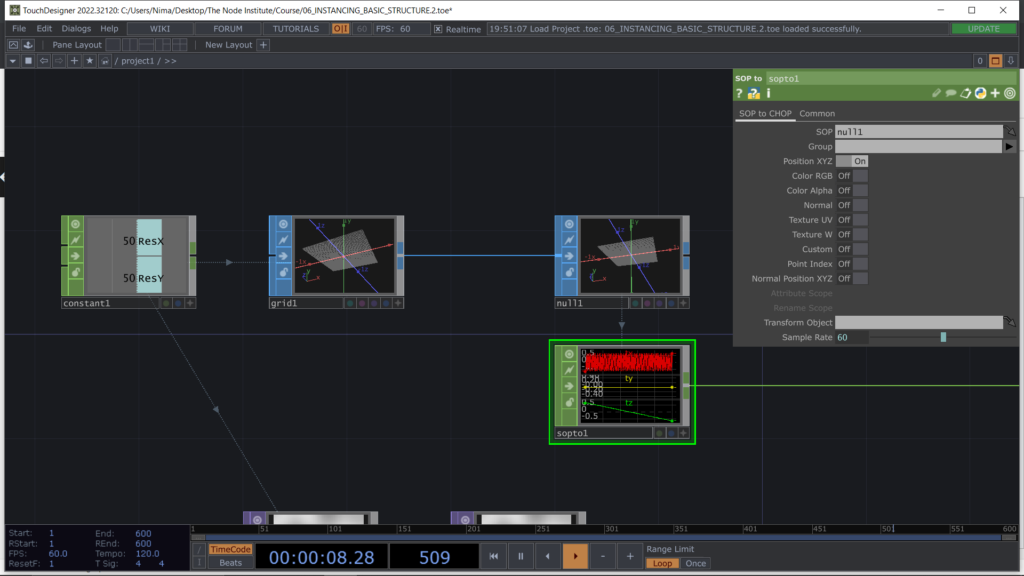
Task: Switch to SOP to CHOP tab
Action: [x=765, y=113]
